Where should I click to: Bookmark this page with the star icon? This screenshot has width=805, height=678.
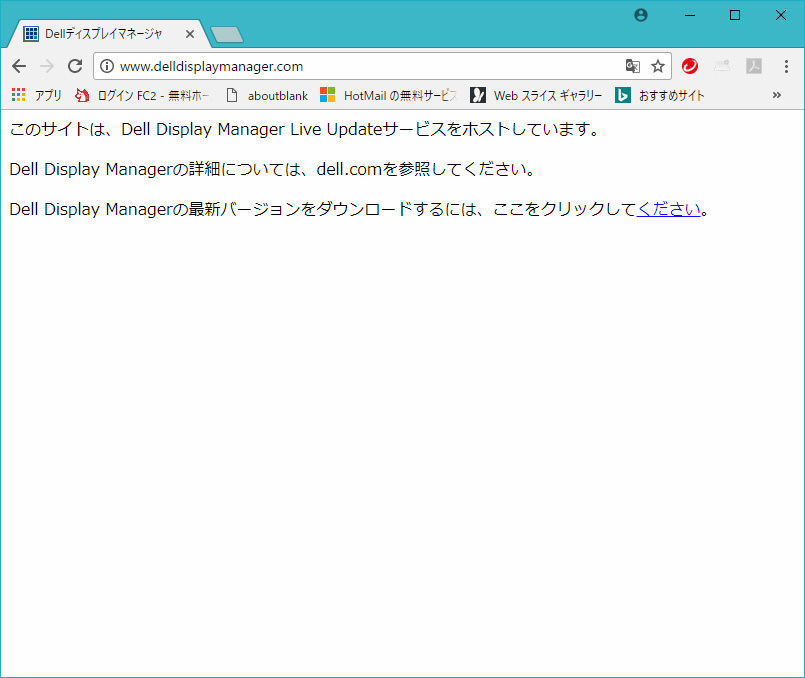[x=657, y=66]
